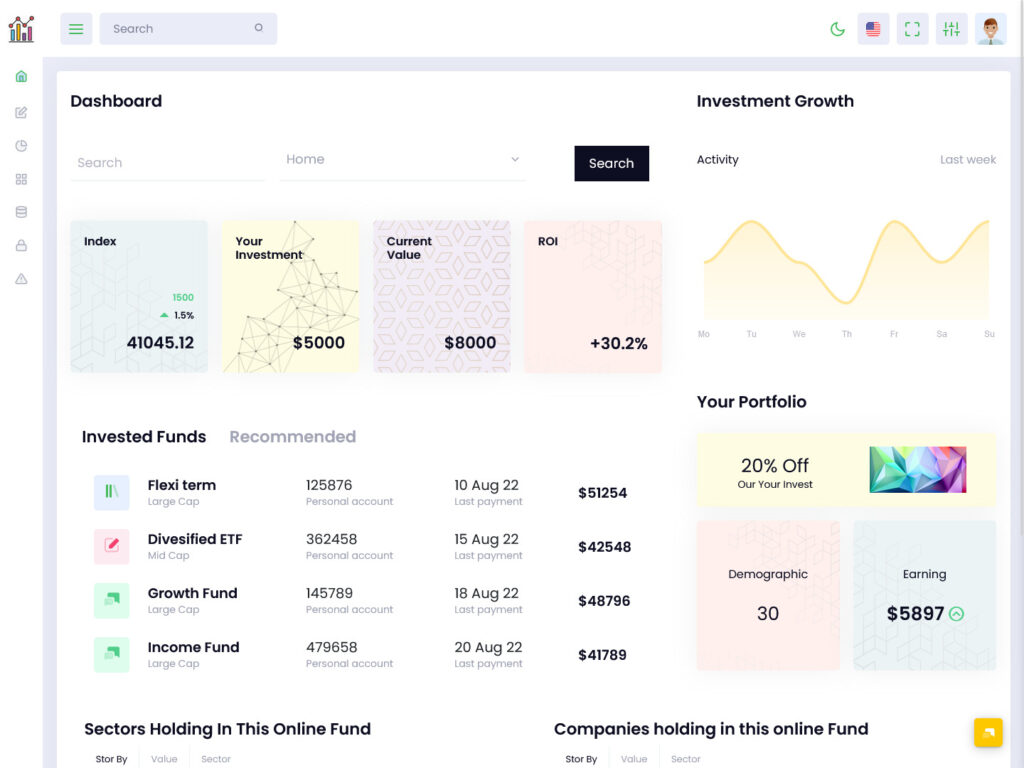This screenshot has height=768, width=1024.
Task: Click the US flag language selector
Action: click(x=873, y=29)
